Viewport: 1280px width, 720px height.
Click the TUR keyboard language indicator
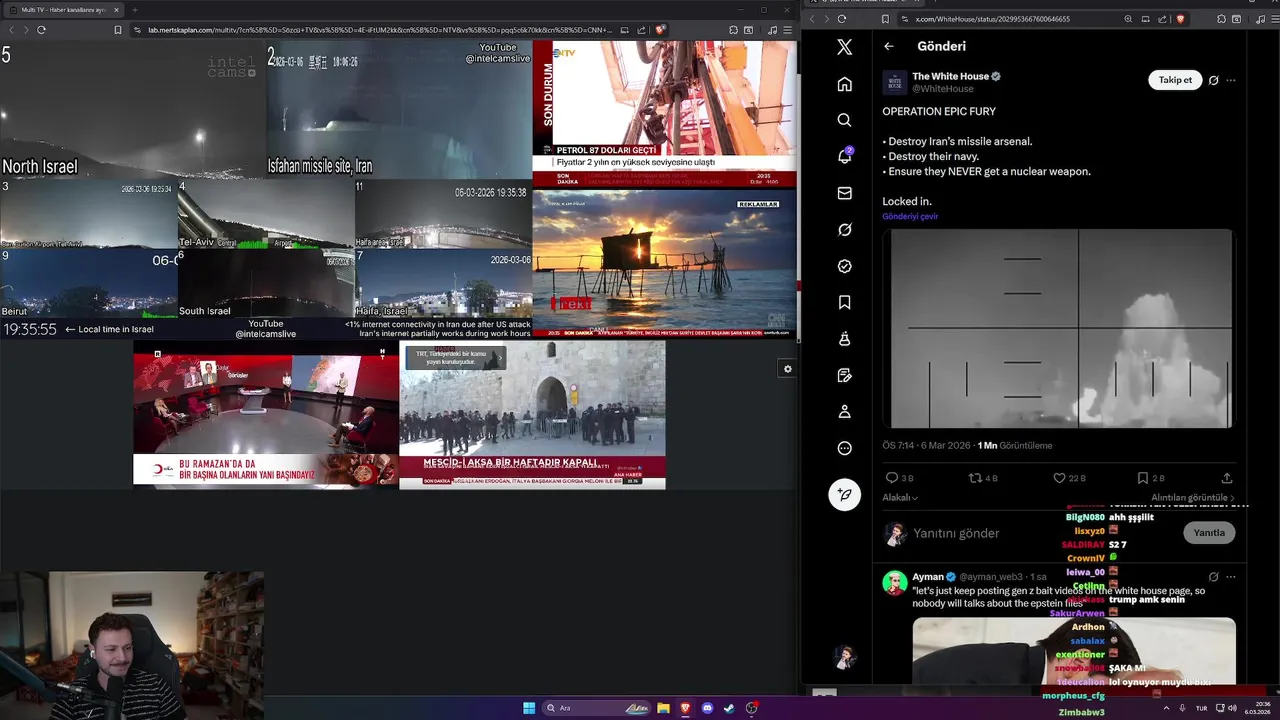1201,708
